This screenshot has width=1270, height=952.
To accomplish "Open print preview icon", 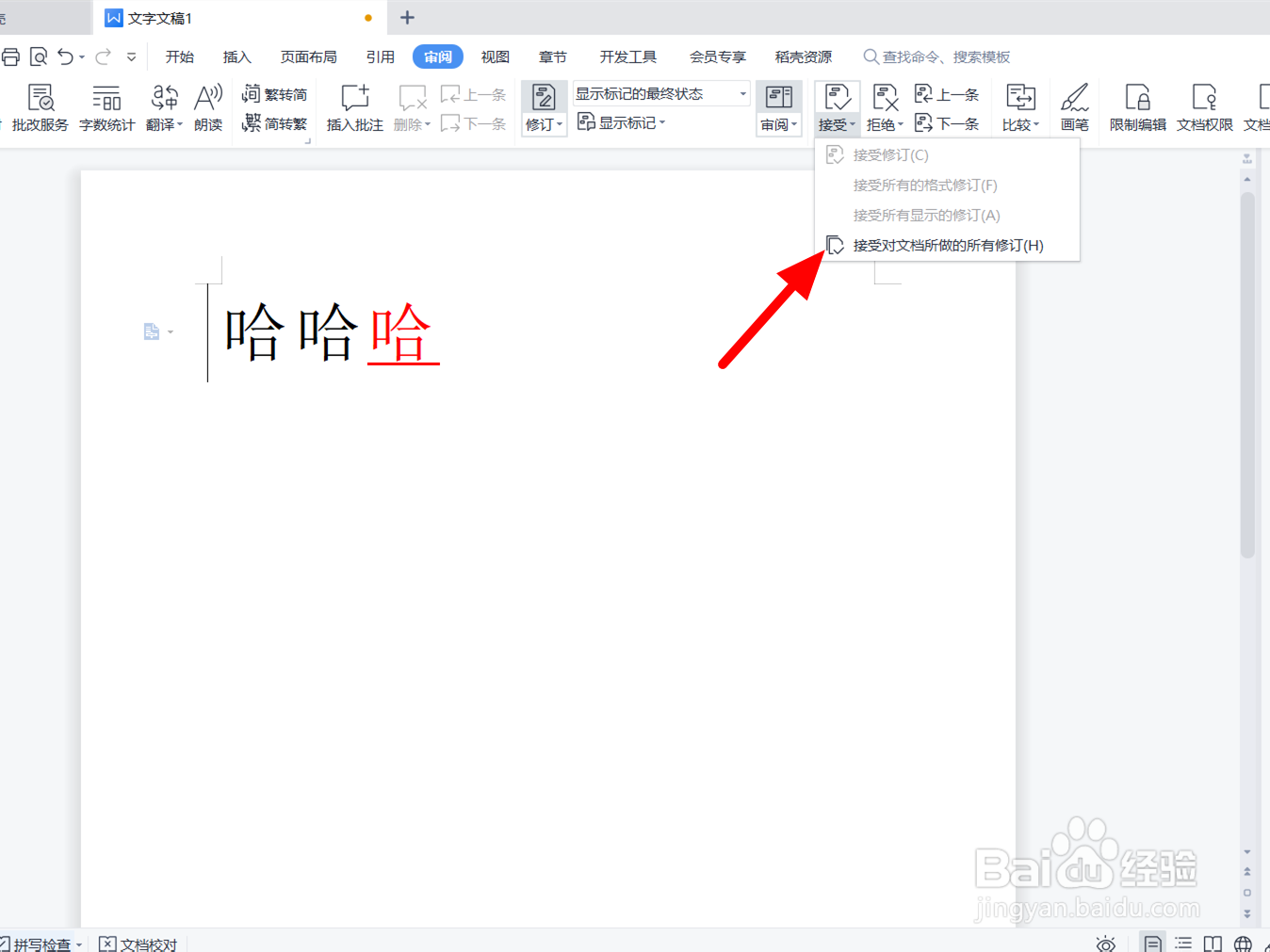I will [x=39, y=57].
